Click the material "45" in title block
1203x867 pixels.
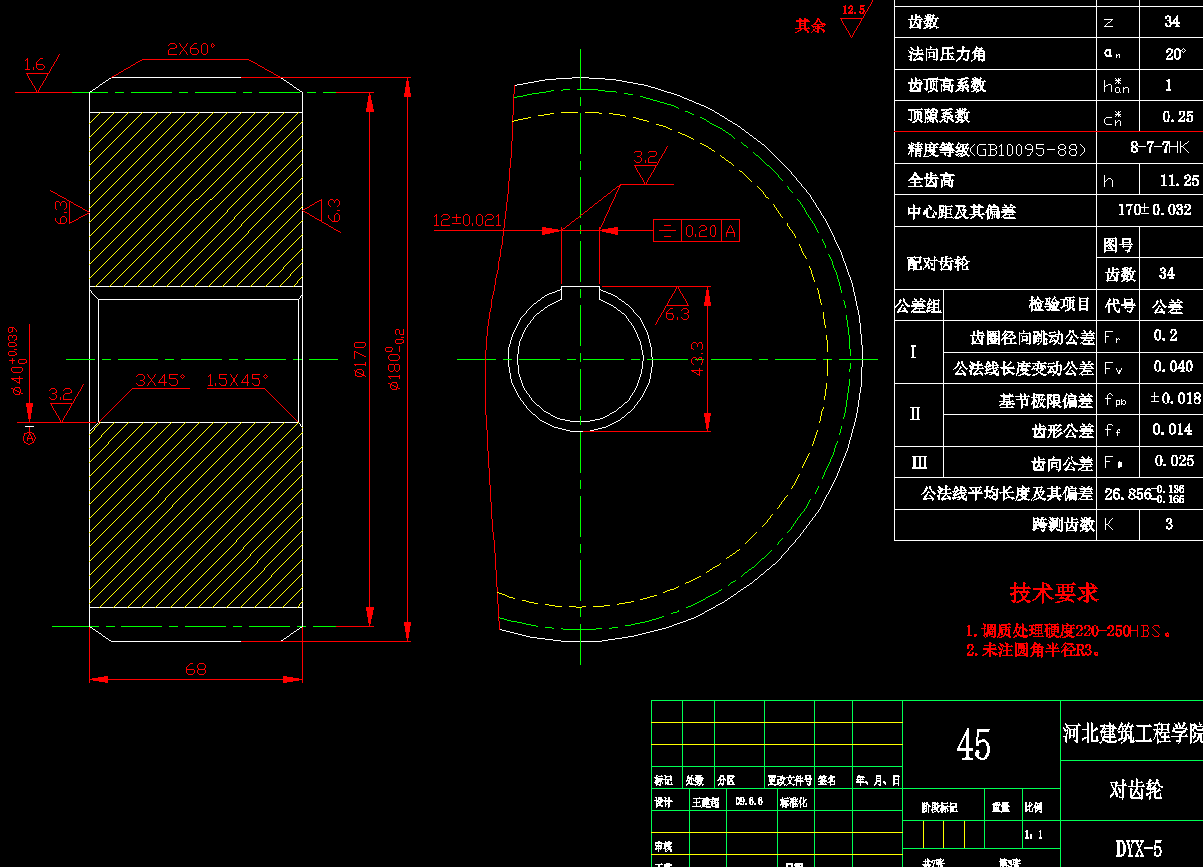pos(974,745)
